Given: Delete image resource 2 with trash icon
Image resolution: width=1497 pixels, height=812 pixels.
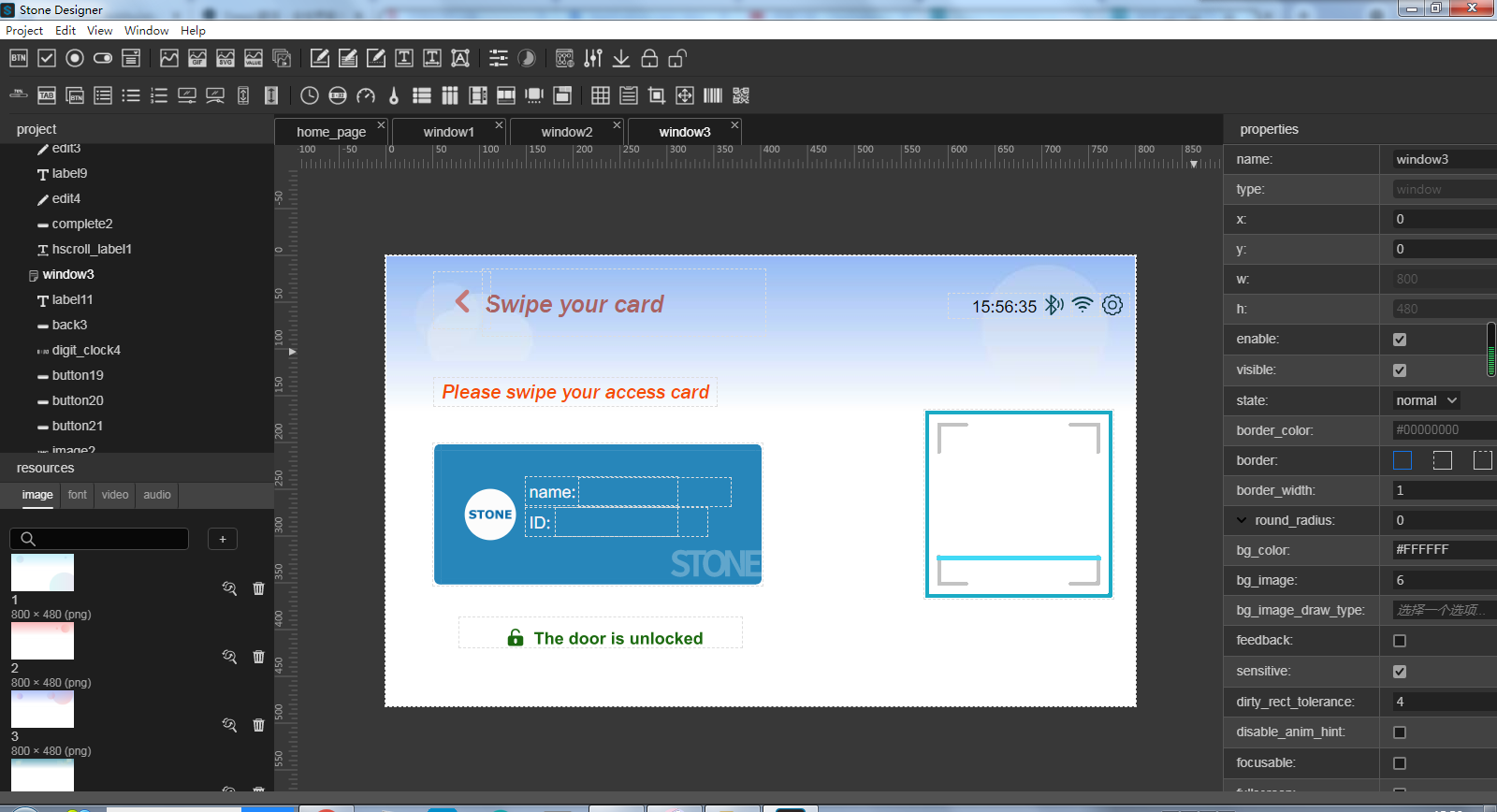Looking at the screenshot, I should click(259, 657).
